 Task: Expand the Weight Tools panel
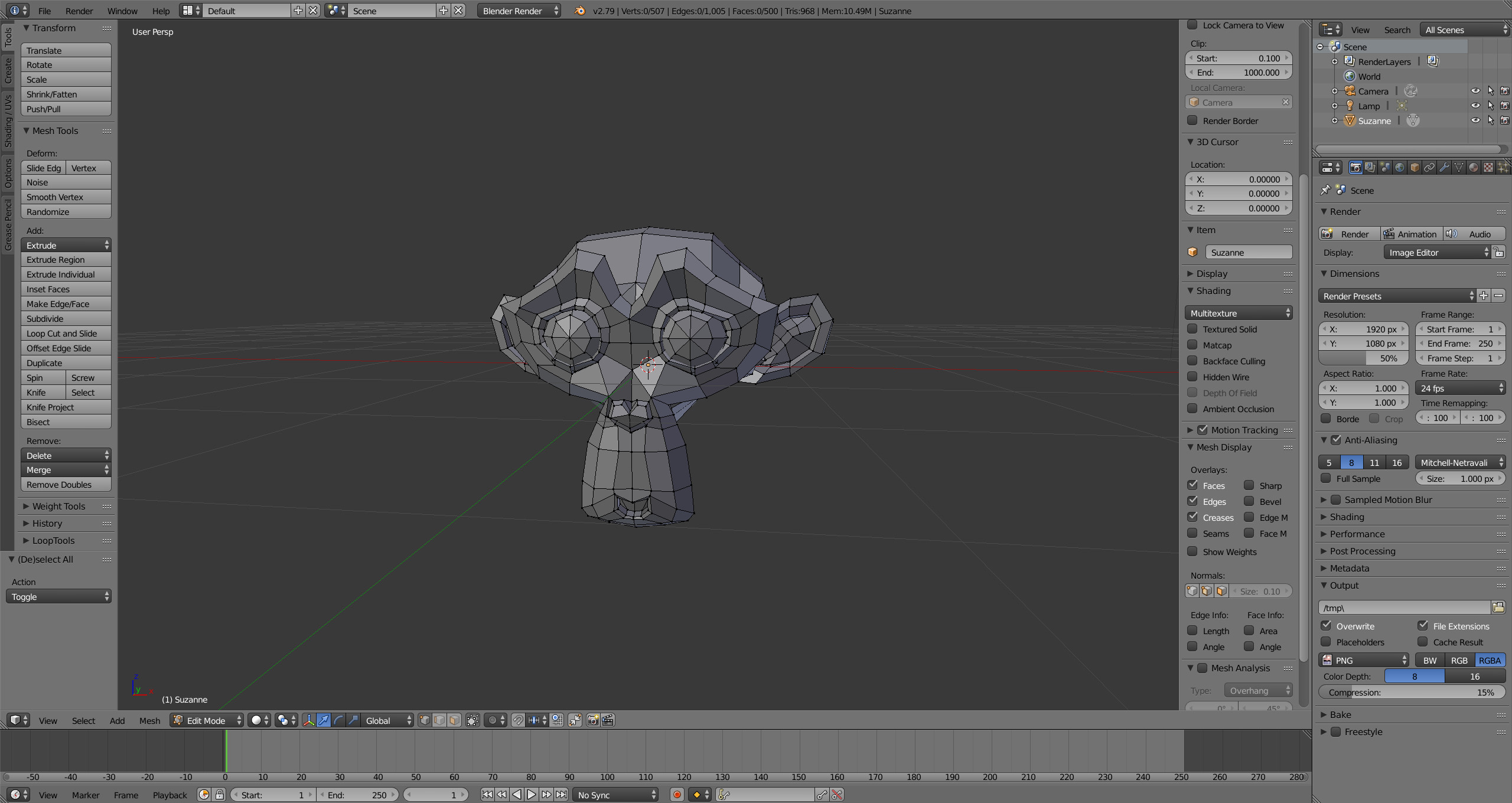58,506
